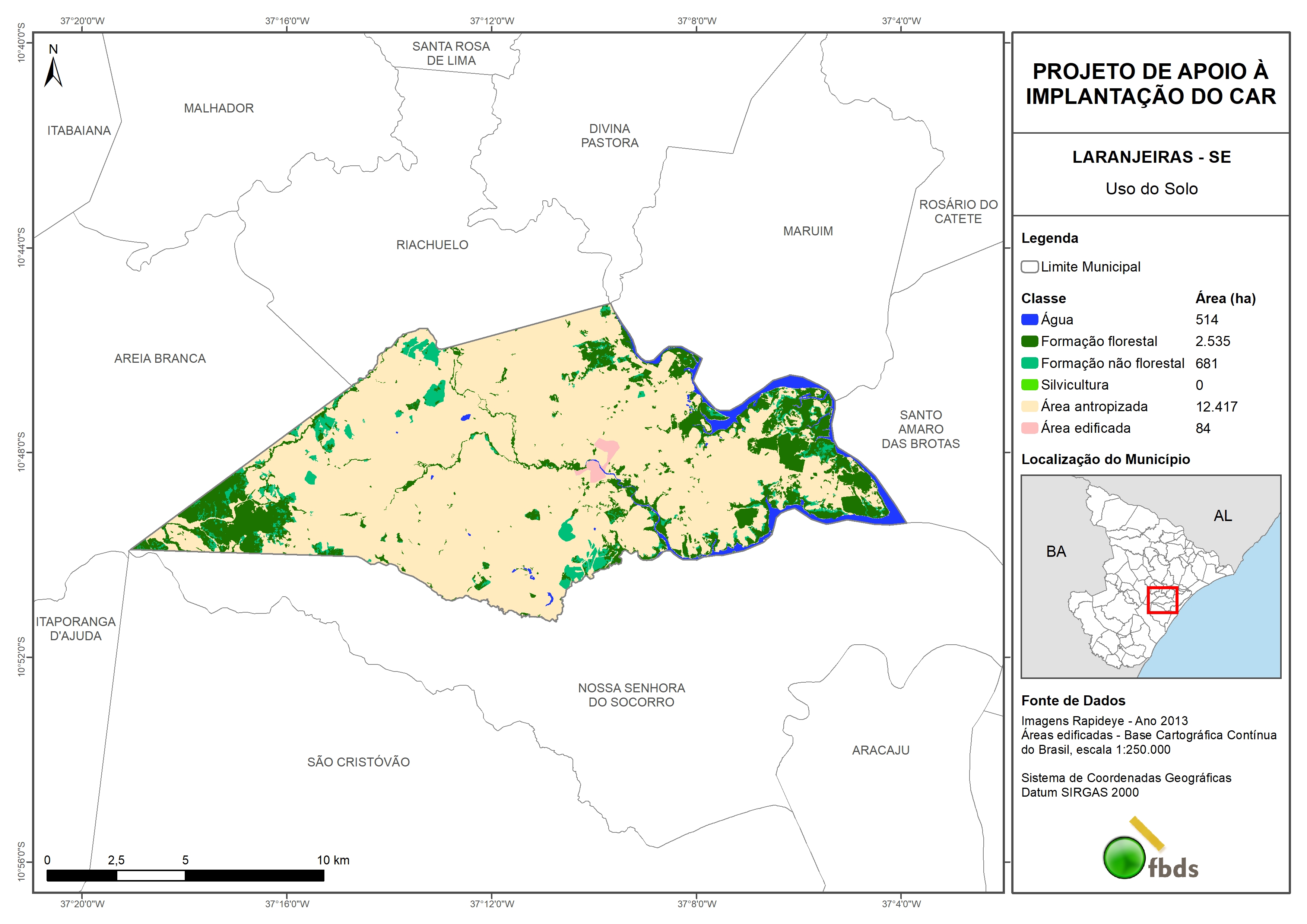Click the Área antropizada beige swatch
Screen dimensions: 1307x924
point(1029,406)
